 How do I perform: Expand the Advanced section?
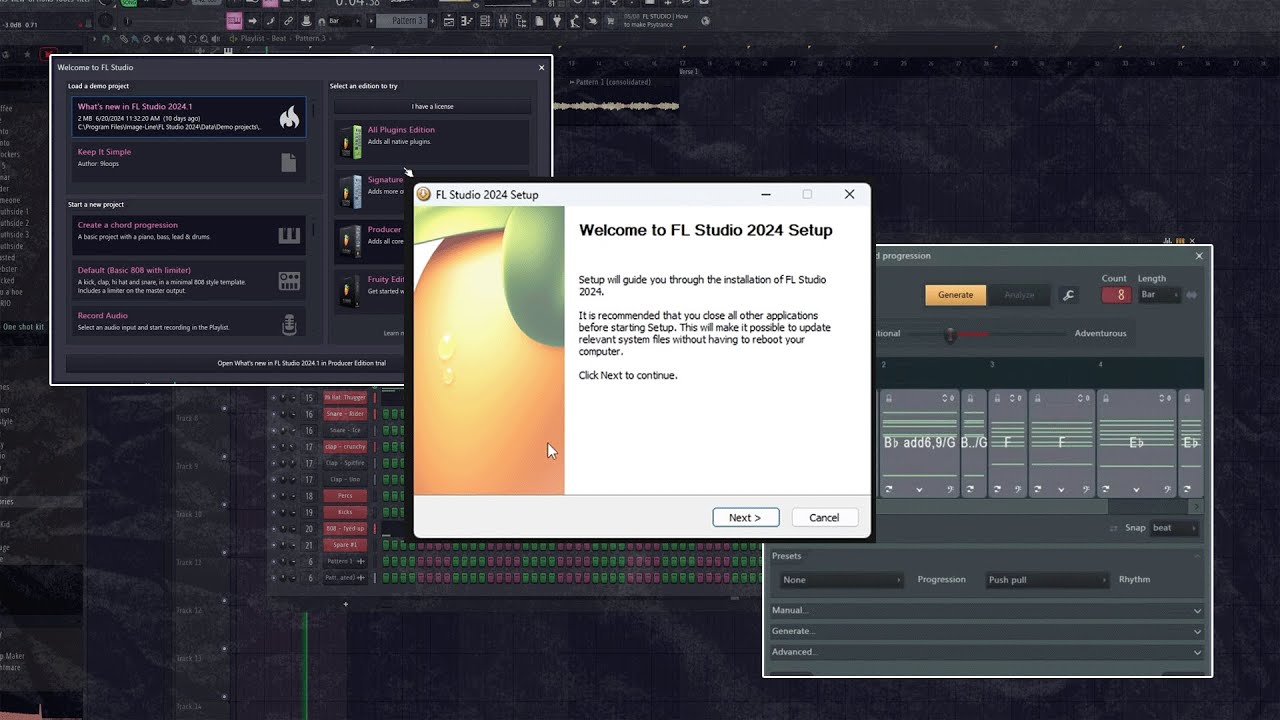pyautogui.click(x=988, y=652)
